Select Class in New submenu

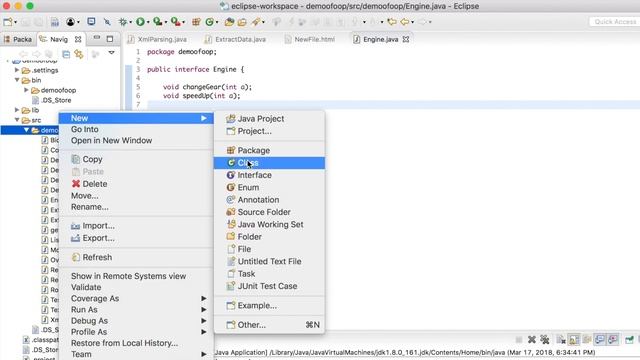click(x=269, y=163)
